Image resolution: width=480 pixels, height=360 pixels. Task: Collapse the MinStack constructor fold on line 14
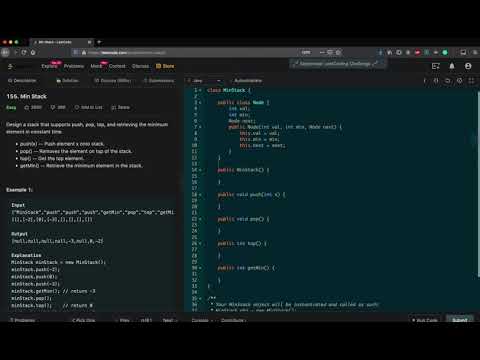[x=200, y=170]
